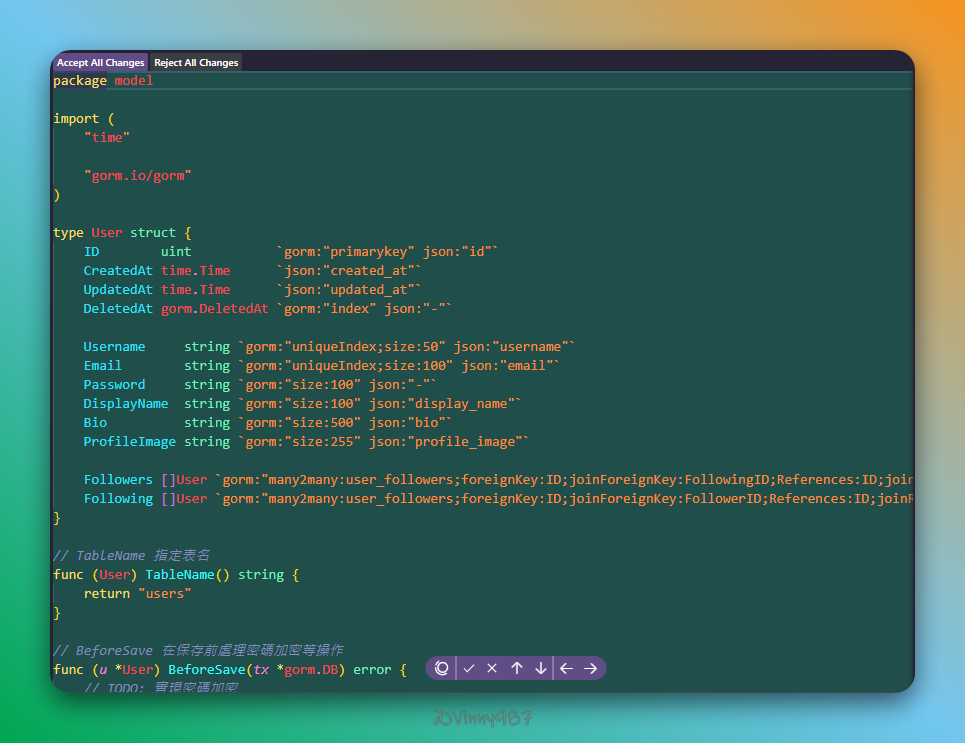This screenshot has width=965, height=743.
Task: Place cursor on the "gorm.io/gorm" import string
Action: [138, 175]
